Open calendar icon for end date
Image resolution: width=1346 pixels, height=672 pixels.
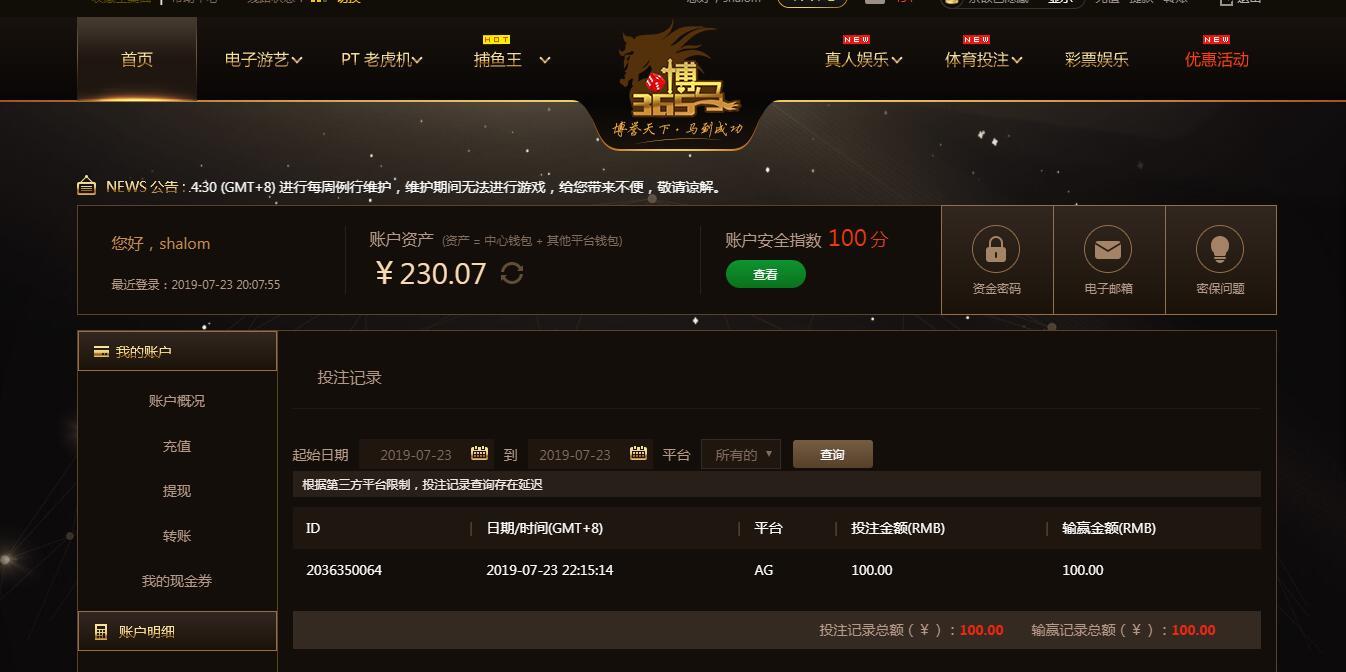pyautogui.click(x=638, y=453)
